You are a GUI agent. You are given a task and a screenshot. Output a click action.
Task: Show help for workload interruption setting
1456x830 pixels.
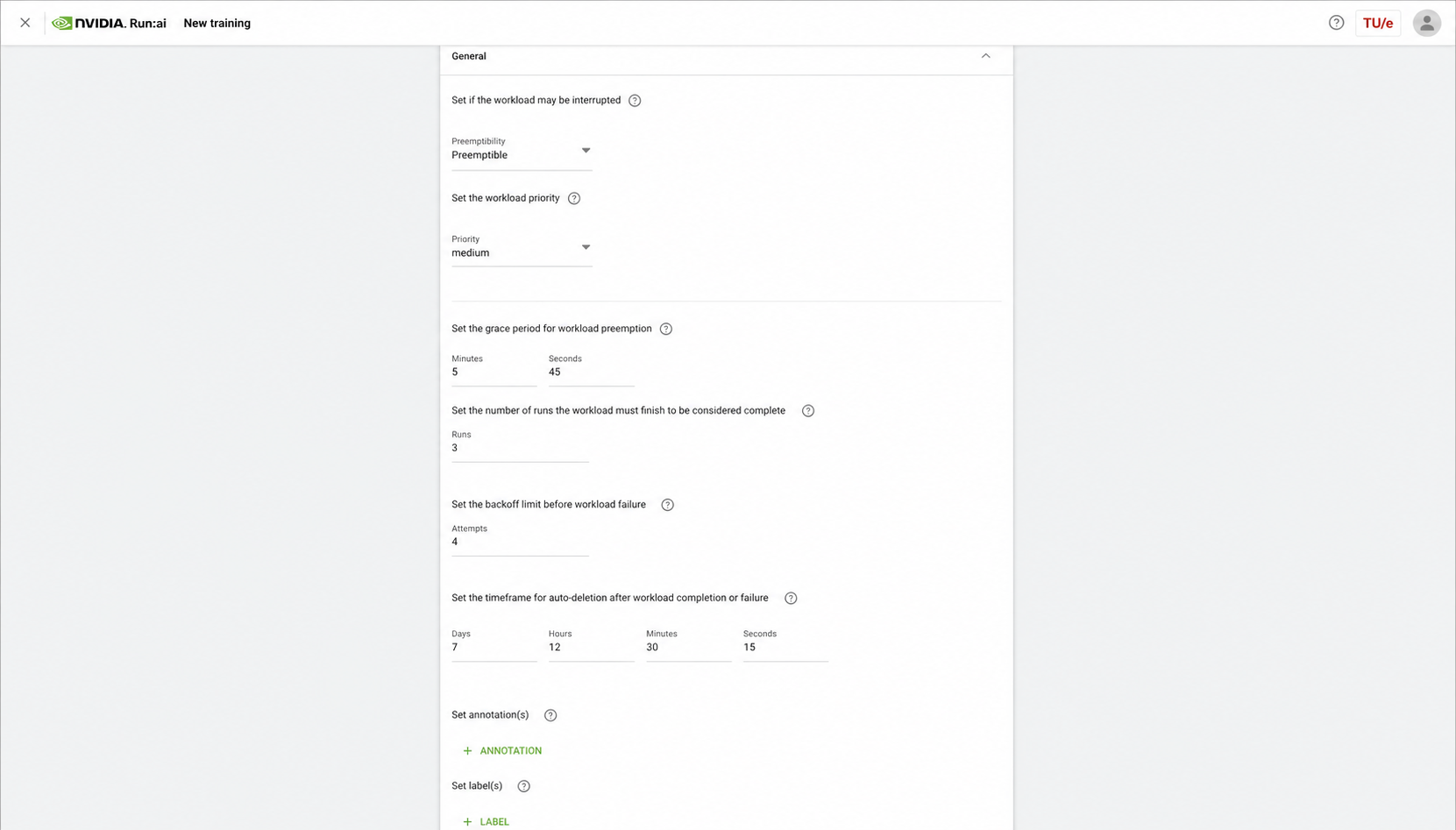coord(635,101)
